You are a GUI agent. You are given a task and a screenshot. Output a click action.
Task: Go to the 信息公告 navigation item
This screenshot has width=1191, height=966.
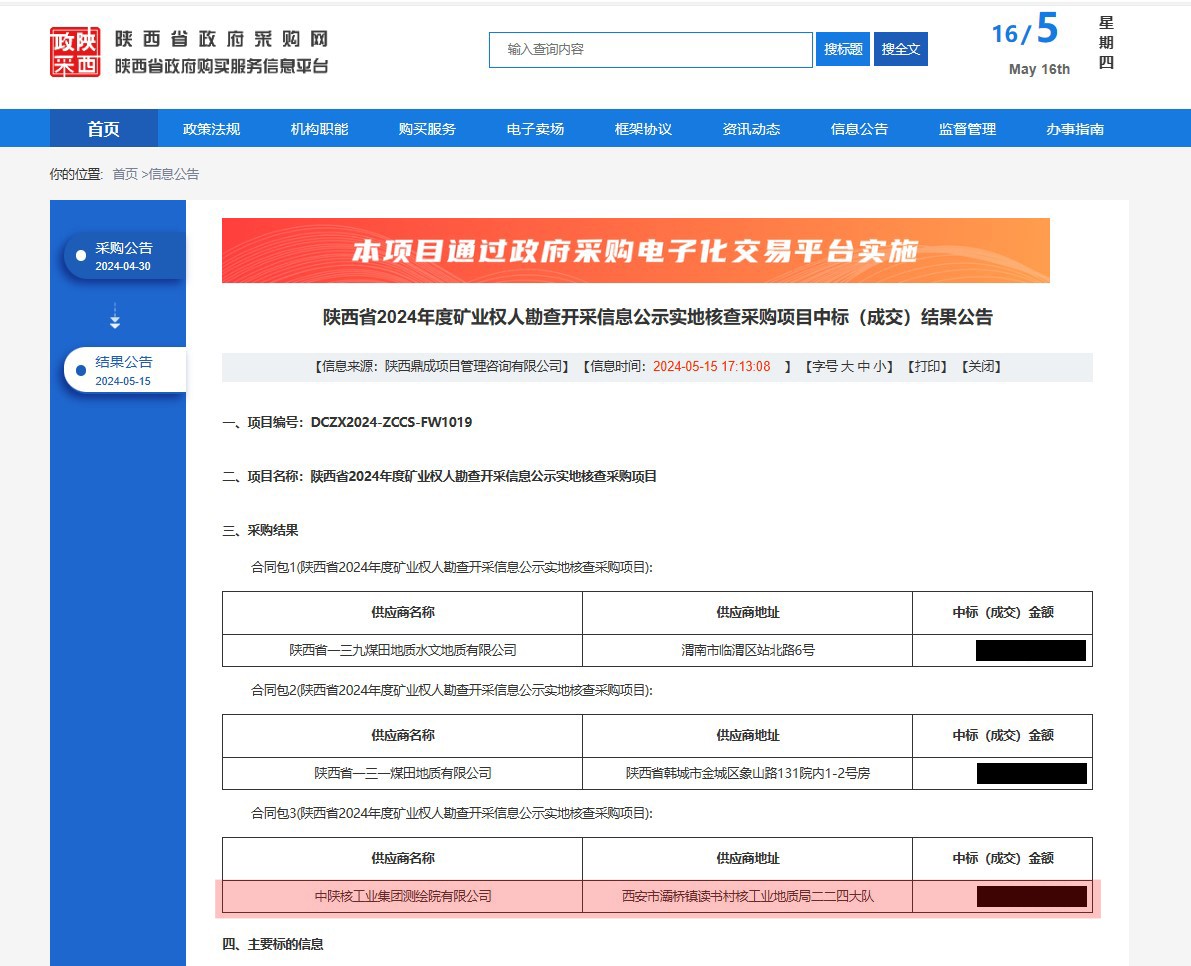point(859,129)
